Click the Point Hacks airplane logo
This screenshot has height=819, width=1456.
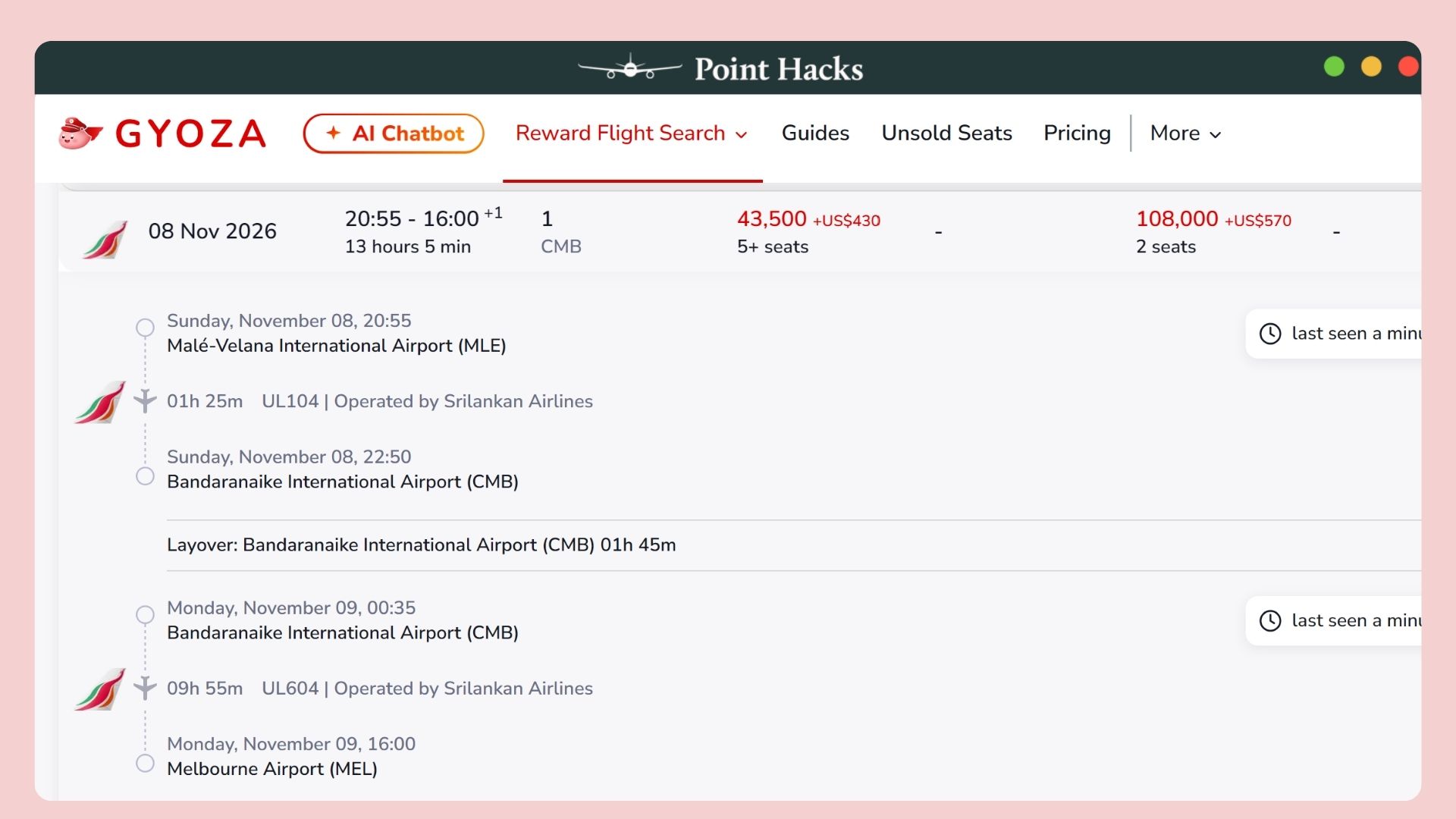[629, 67]
